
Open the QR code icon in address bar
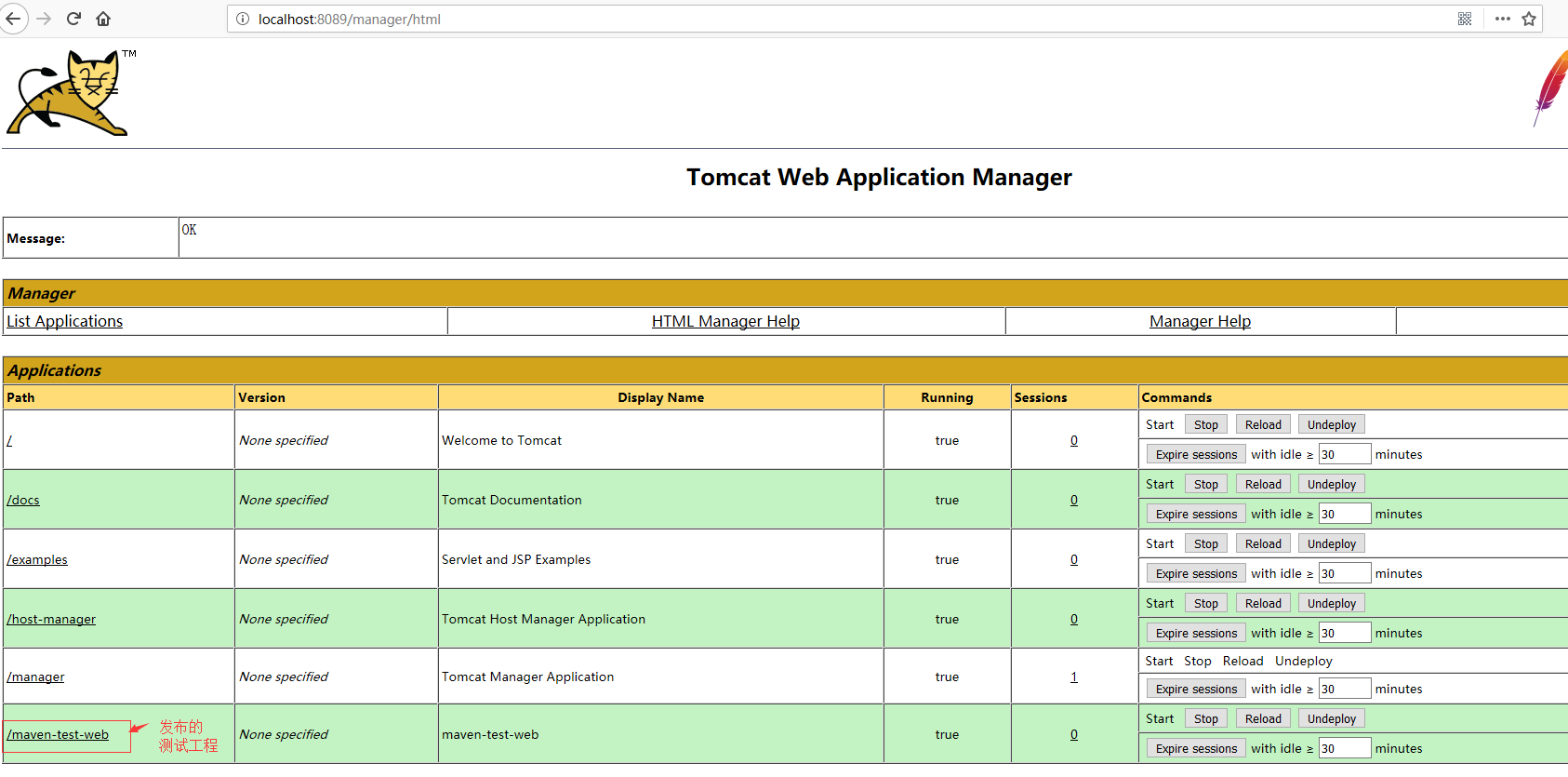pyautogui.click(x=1465, y=19)
